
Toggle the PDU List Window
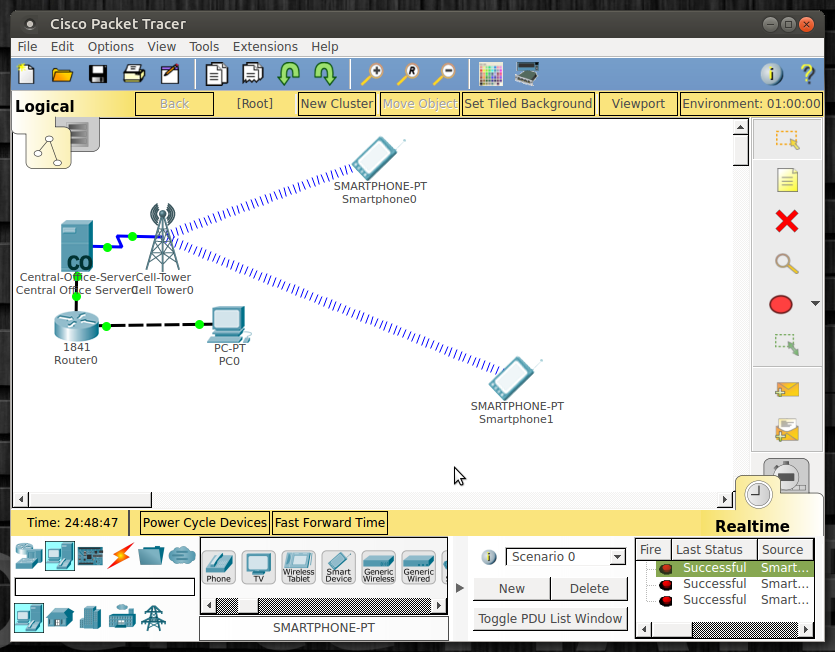(x=549, y=619)
